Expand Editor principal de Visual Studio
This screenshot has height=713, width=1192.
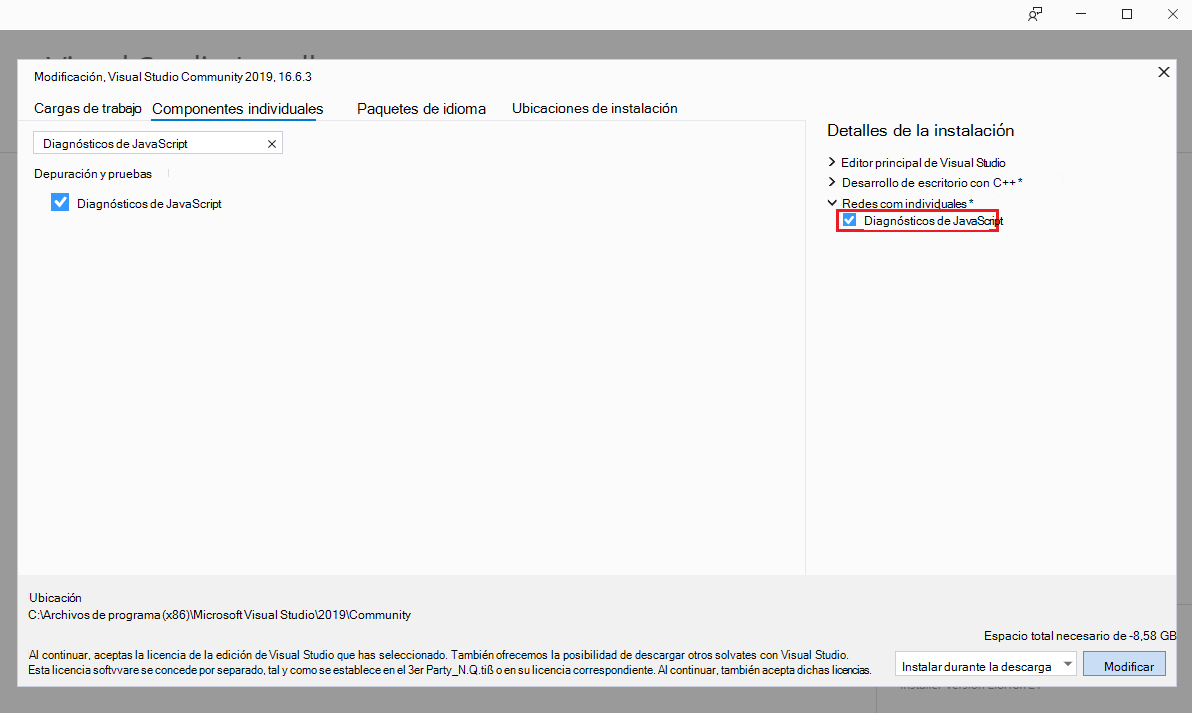click(x=832, y=162)
